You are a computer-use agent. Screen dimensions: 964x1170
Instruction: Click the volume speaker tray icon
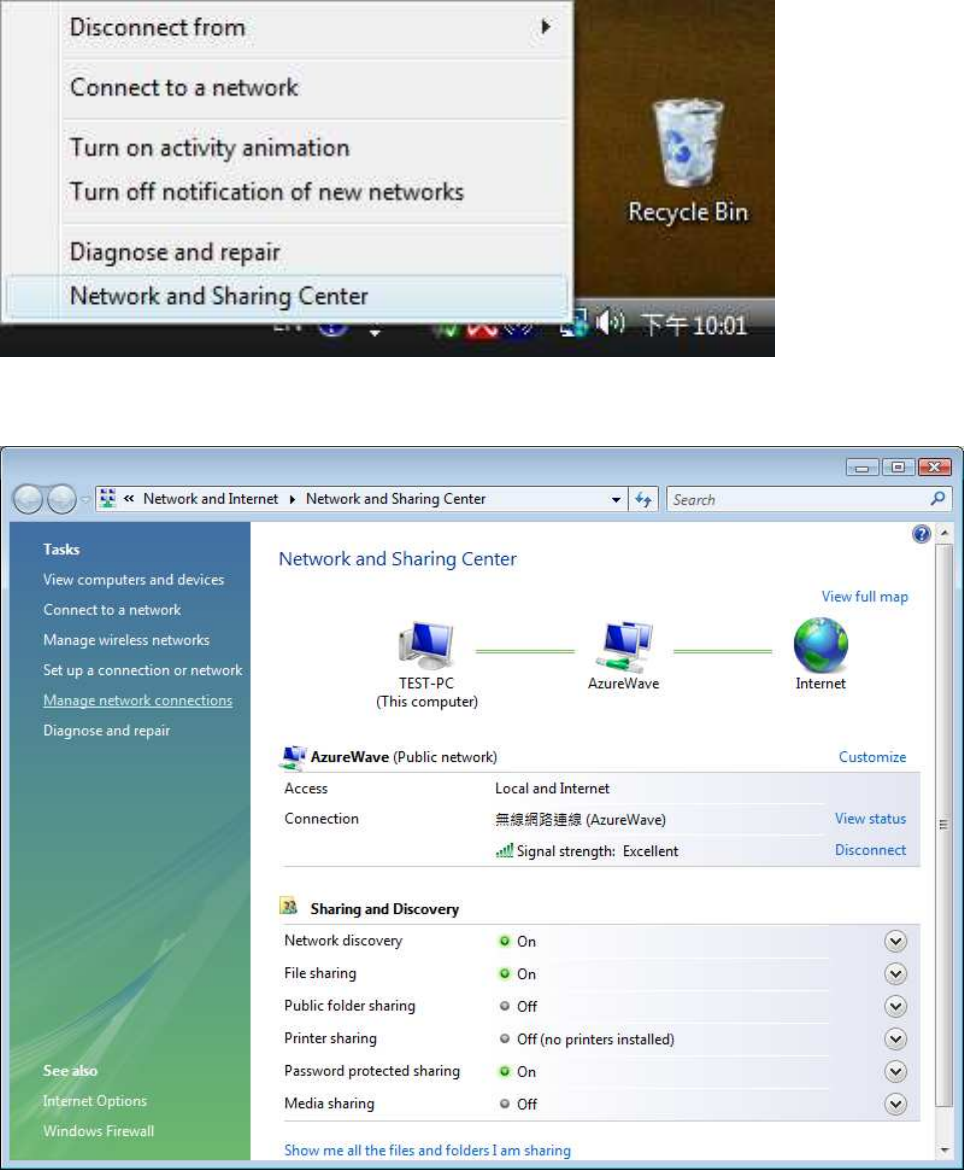pyautogui.click(x=610, y=322)
